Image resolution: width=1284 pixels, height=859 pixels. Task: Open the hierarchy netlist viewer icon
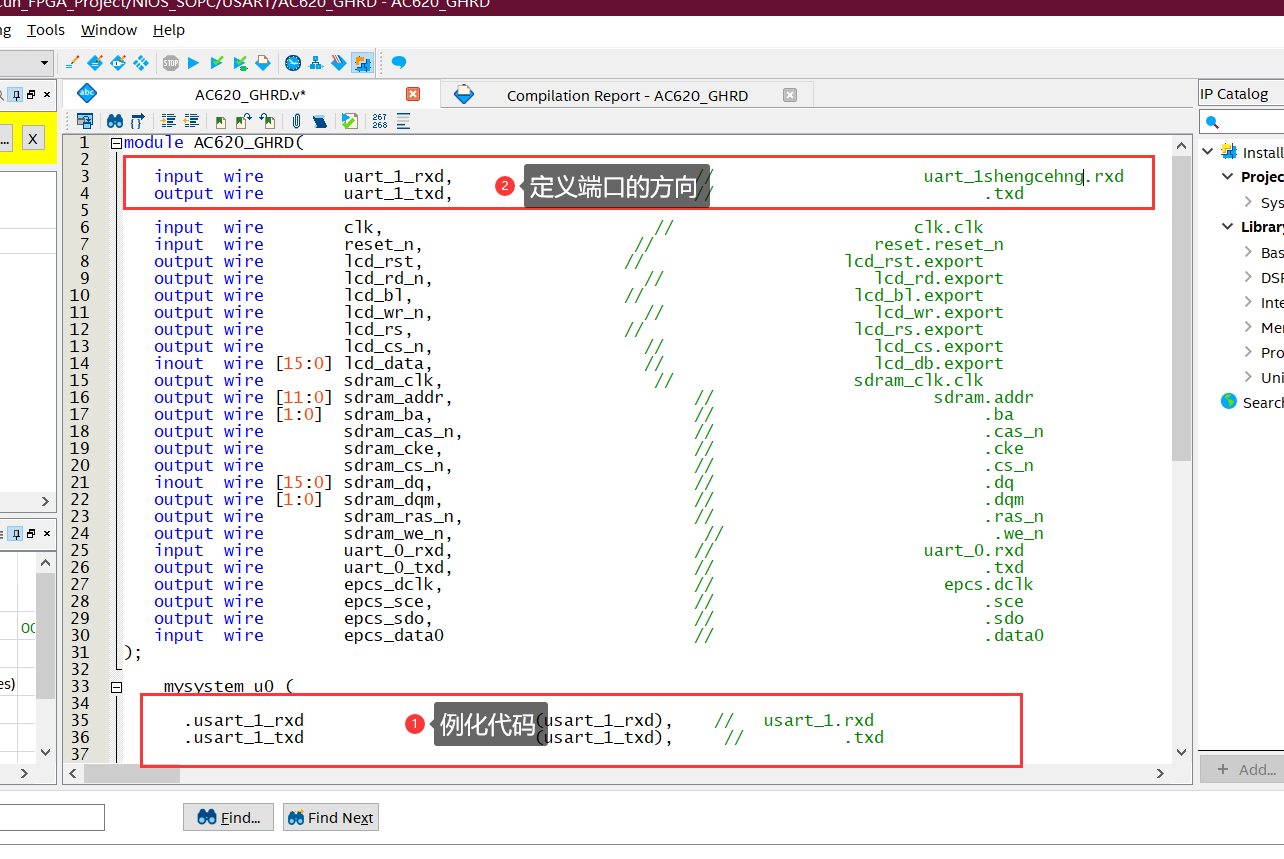[x=316, y=63]
